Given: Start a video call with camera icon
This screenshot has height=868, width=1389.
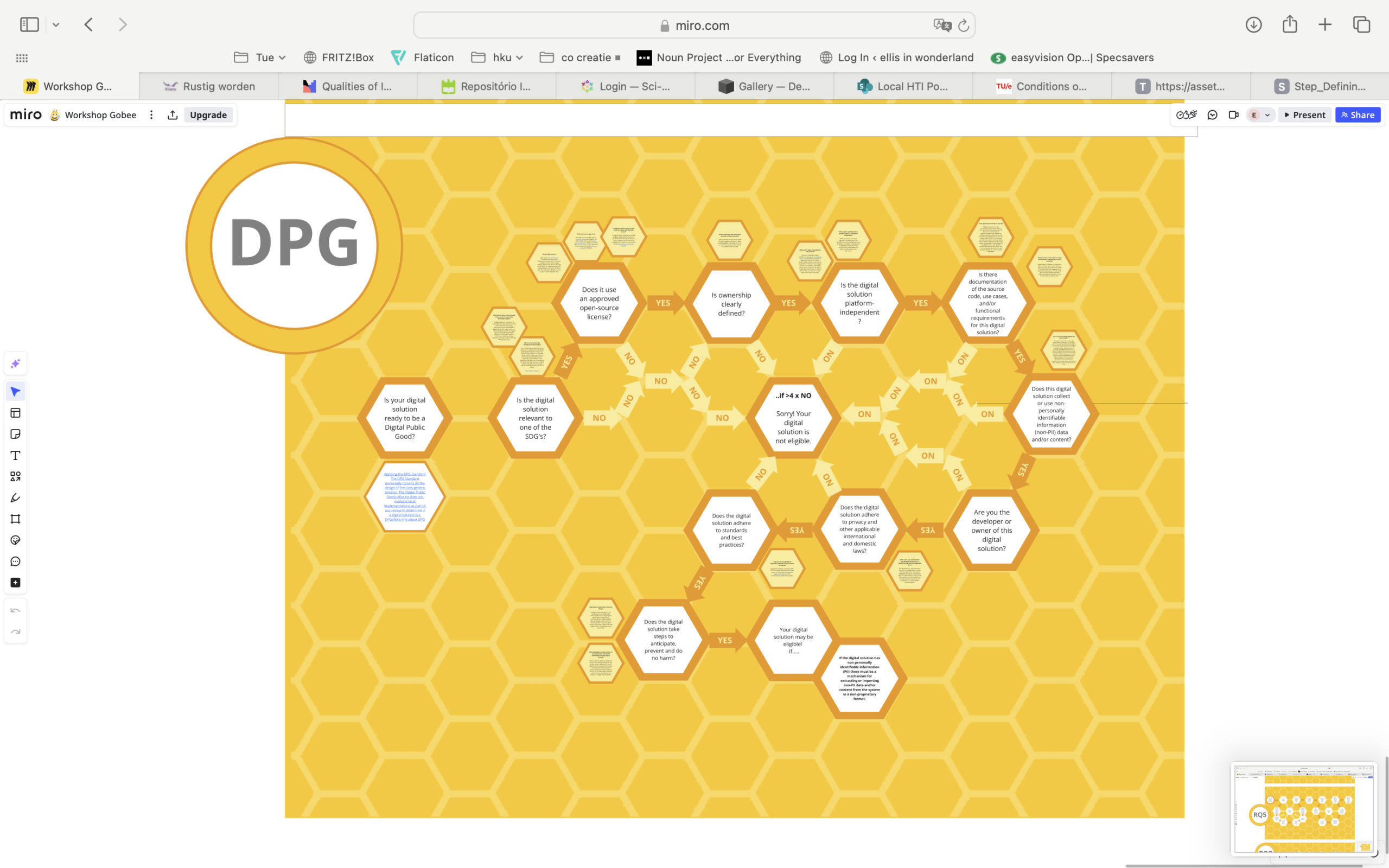Looking at the screenshot, I should pyautogui.click(x=1233, y=115).
